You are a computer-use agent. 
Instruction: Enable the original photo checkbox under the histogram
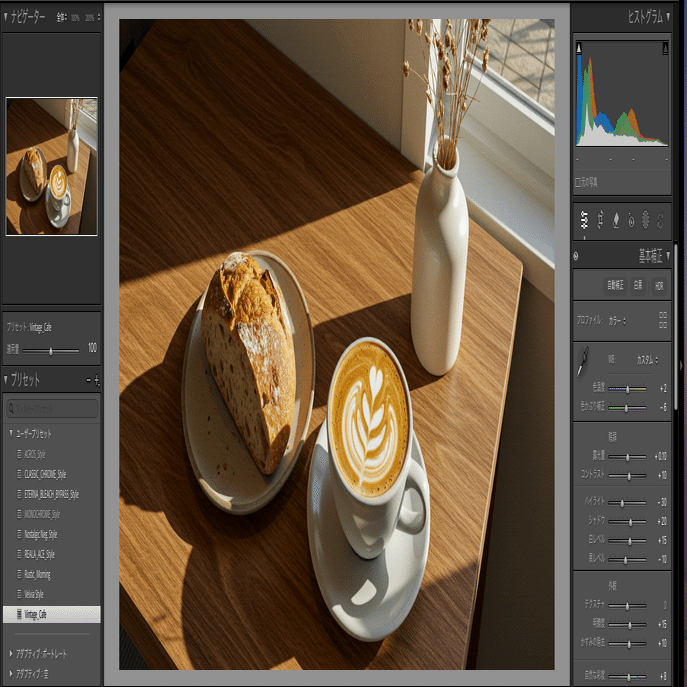pos(578,182)
